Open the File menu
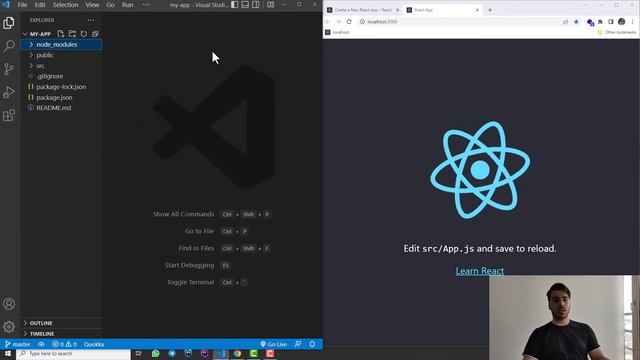640x360 pixels. (x=22, y=5)
